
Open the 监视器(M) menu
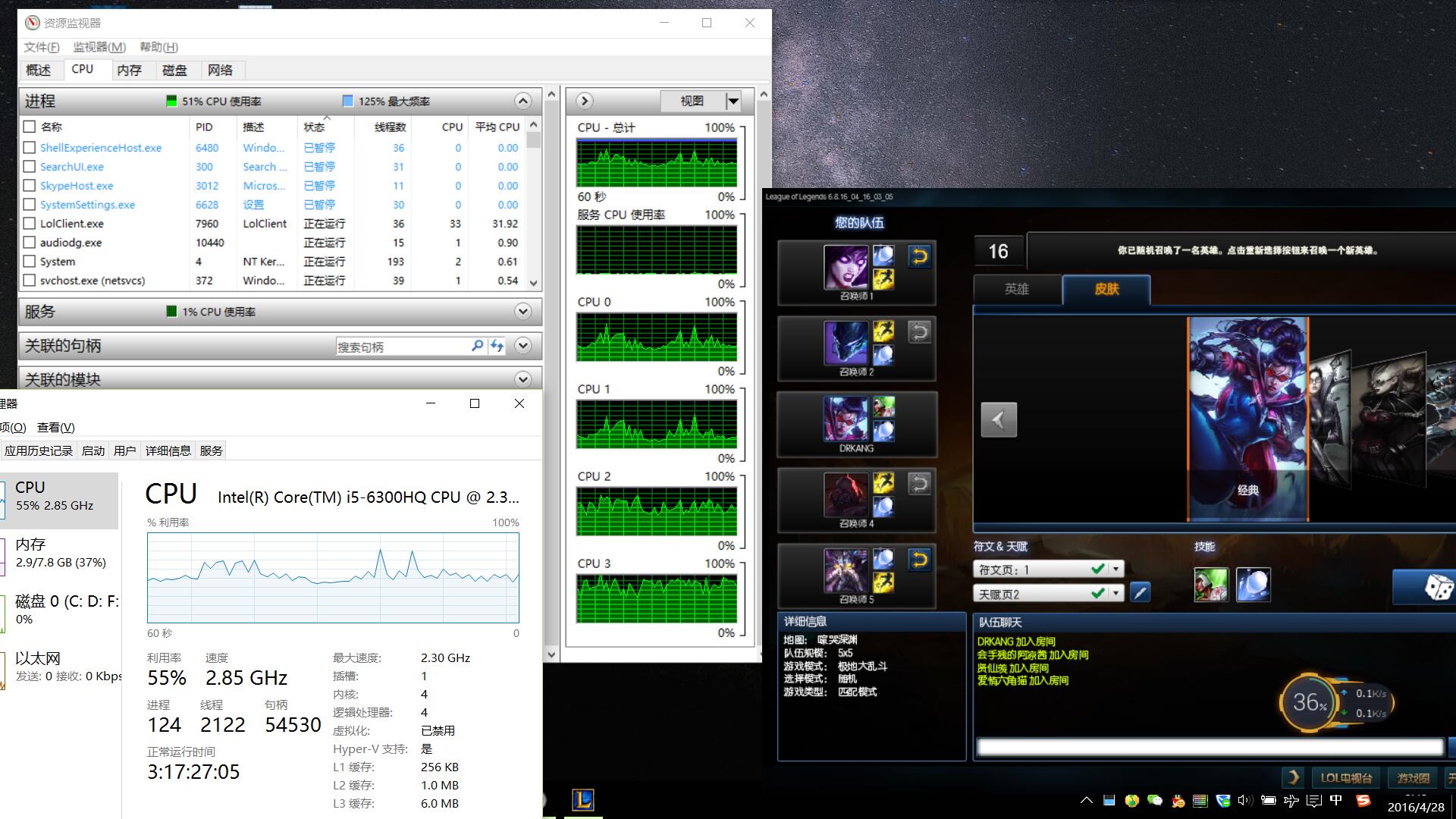pyautogui.click(x=99, y=47)
